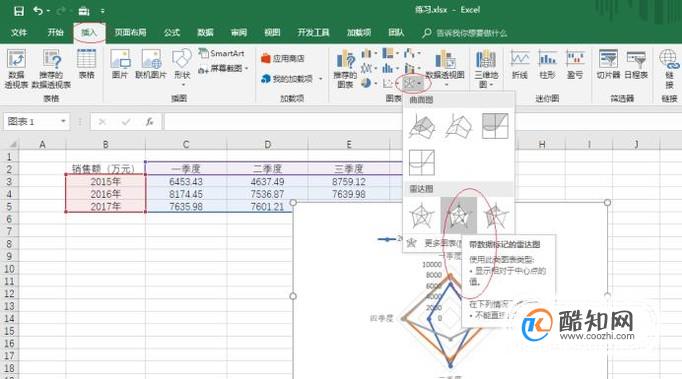Switch to the 开发工具 ribbon tab

(x=313, y=33)
